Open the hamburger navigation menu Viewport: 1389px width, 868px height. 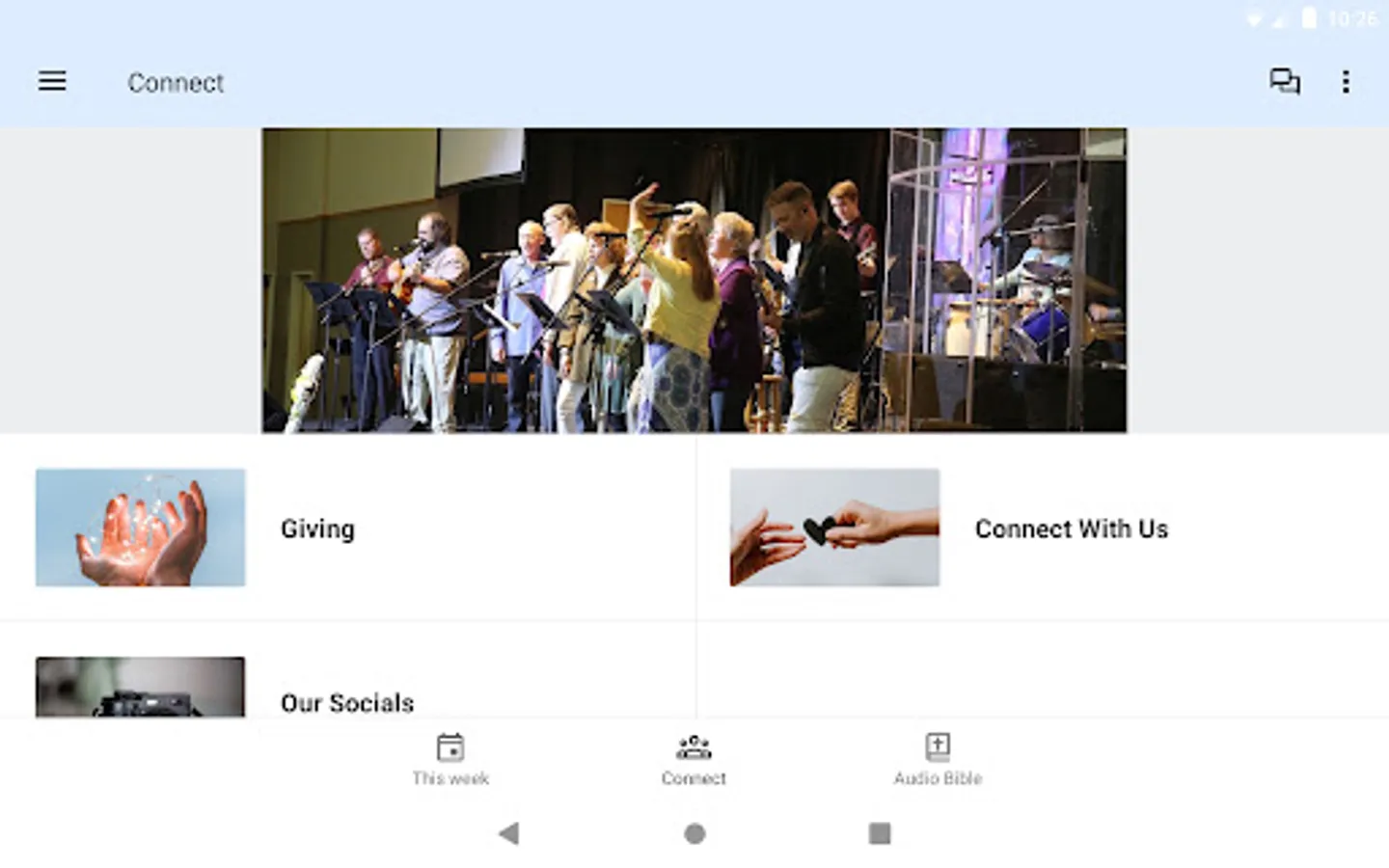[52, 82]
